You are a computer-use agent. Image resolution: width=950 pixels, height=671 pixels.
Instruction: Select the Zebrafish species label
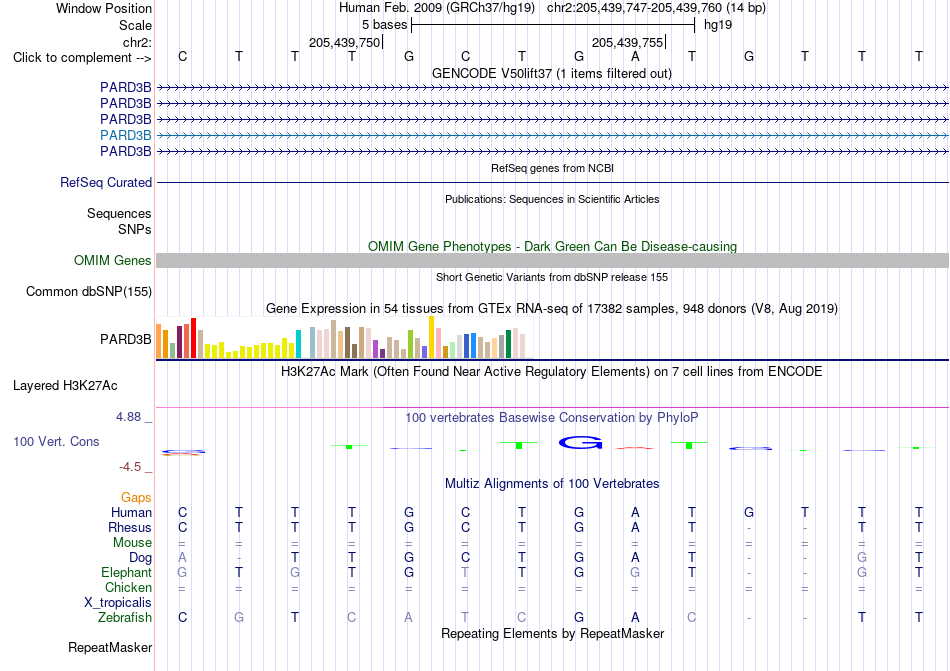(124, 617)
